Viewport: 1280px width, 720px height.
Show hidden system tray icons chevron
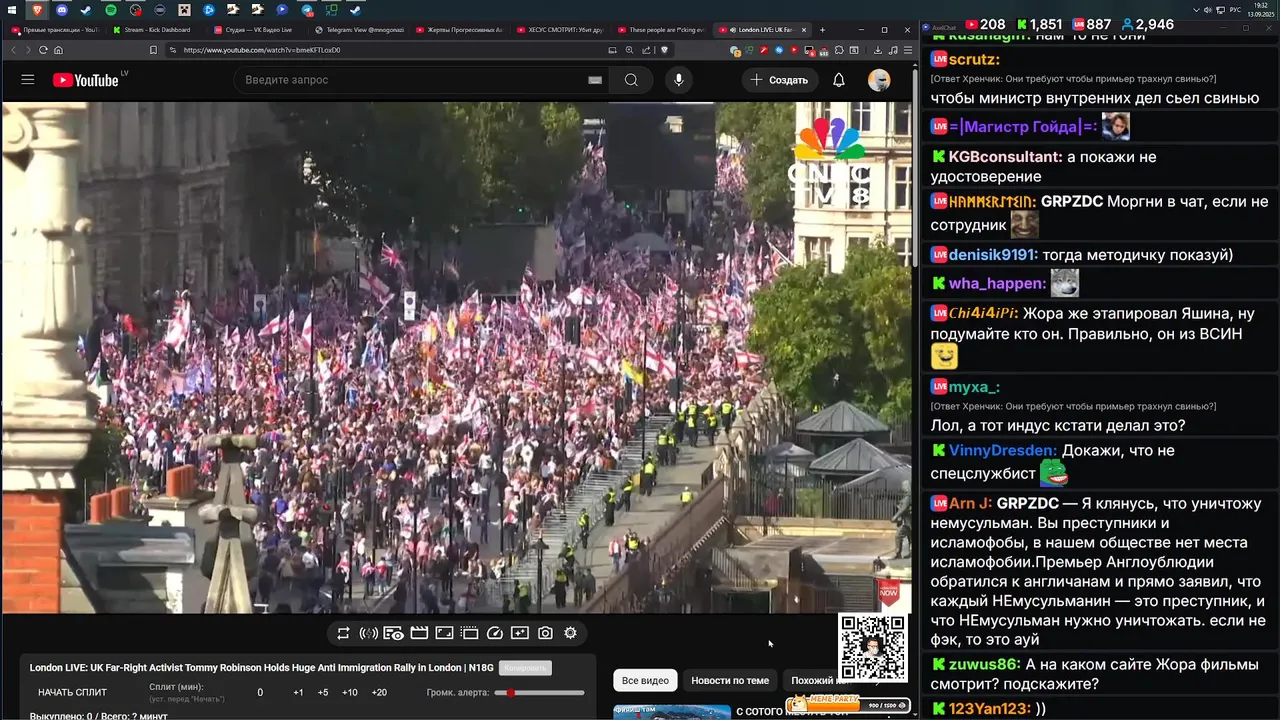[x=1196, y=10]
